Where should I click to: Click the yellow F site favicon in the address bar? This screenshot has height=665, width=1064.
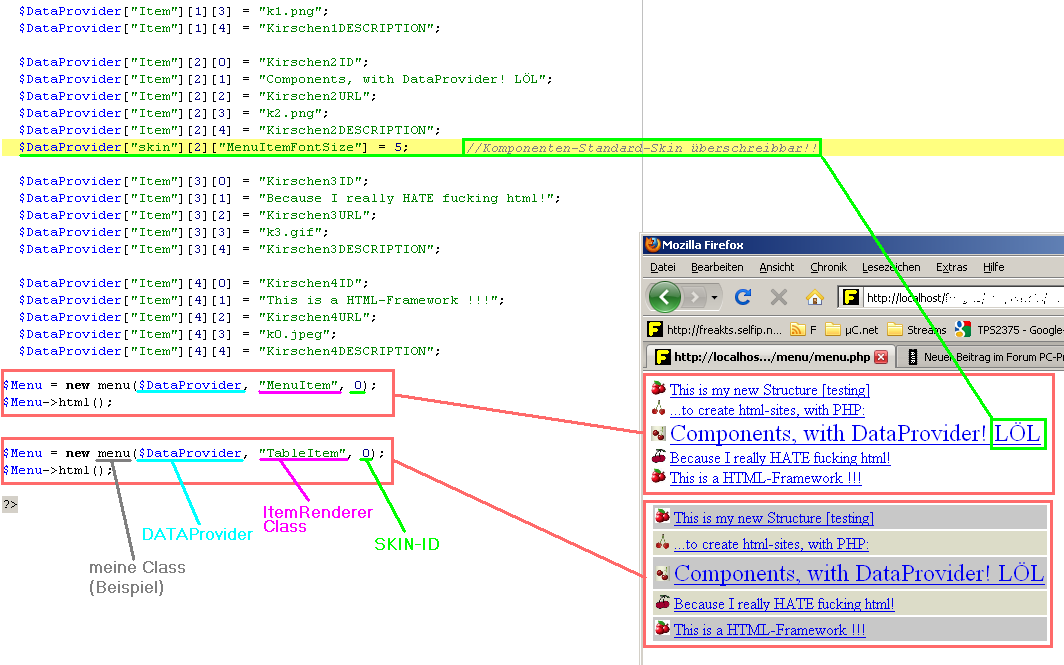pos(851,297)
